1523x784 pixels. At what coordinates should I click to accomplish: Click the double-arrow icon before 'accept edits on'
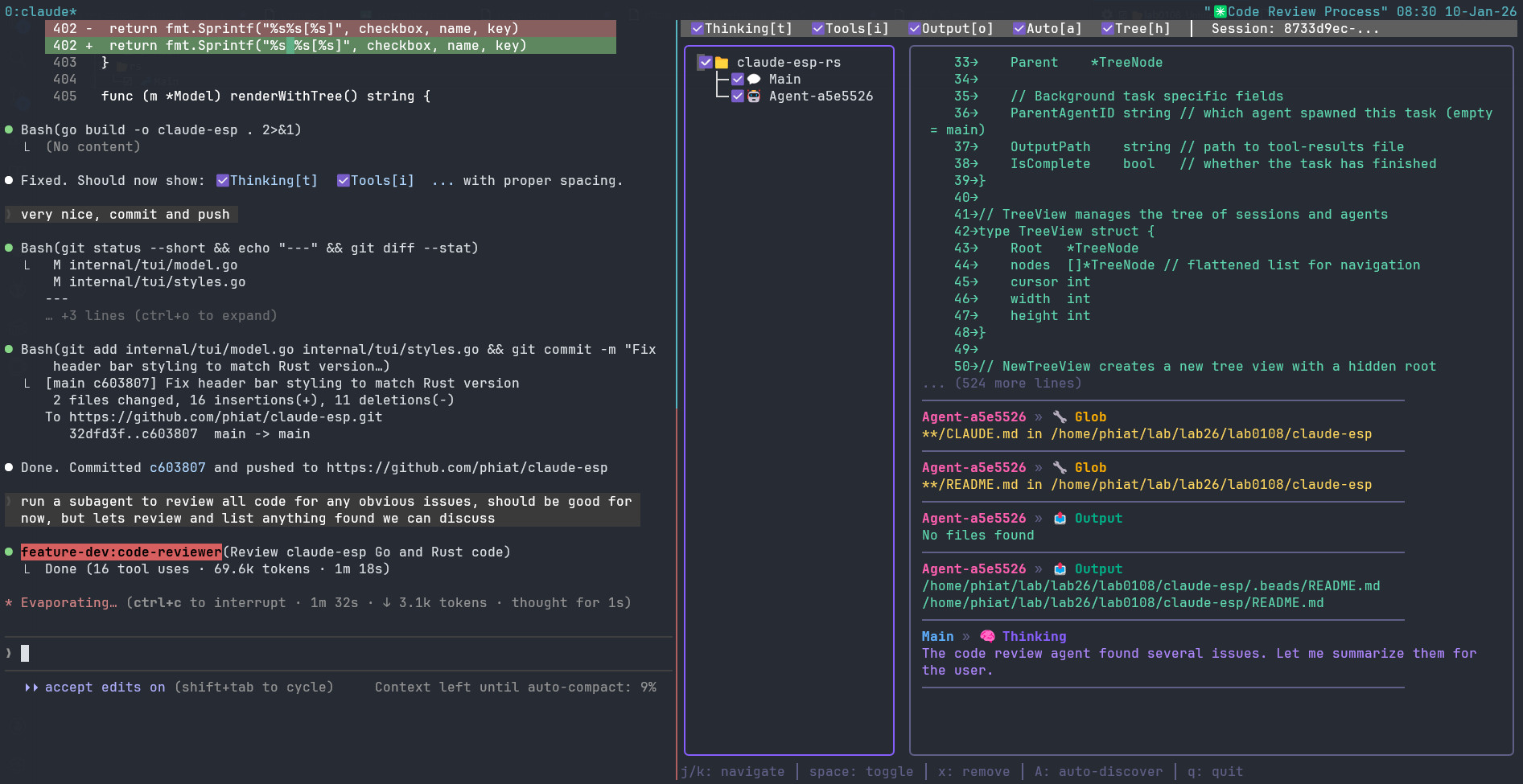pos(31,688)
